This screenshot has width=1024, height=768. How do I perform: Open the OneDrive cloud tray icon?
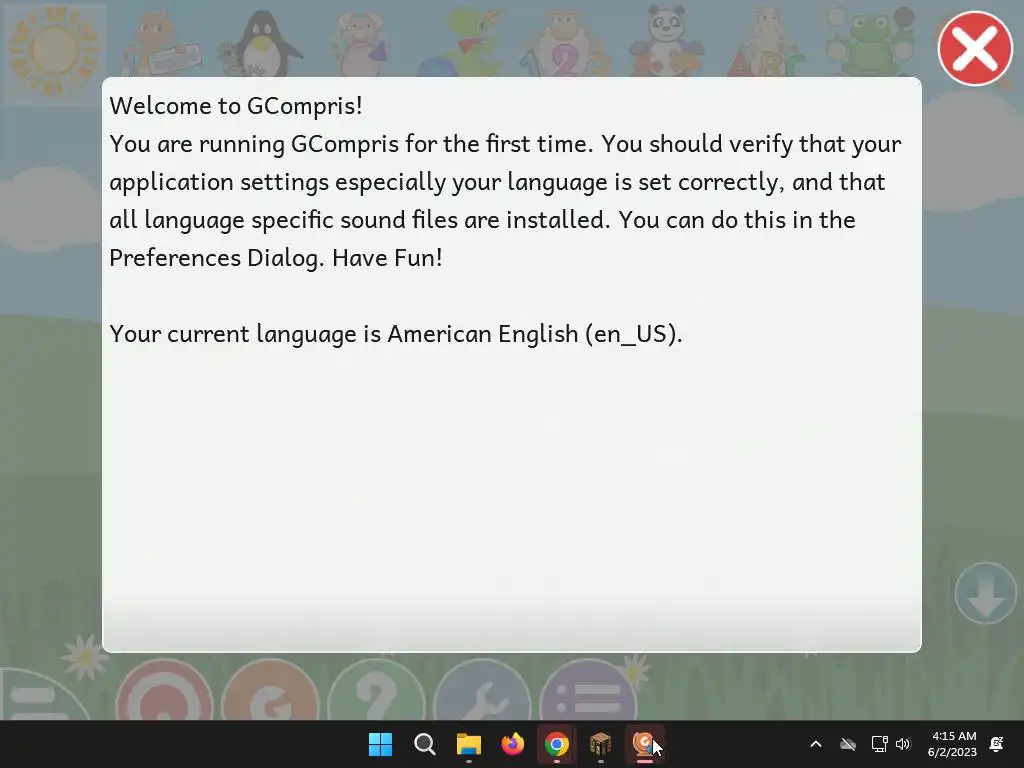click(x=848, y=744)
